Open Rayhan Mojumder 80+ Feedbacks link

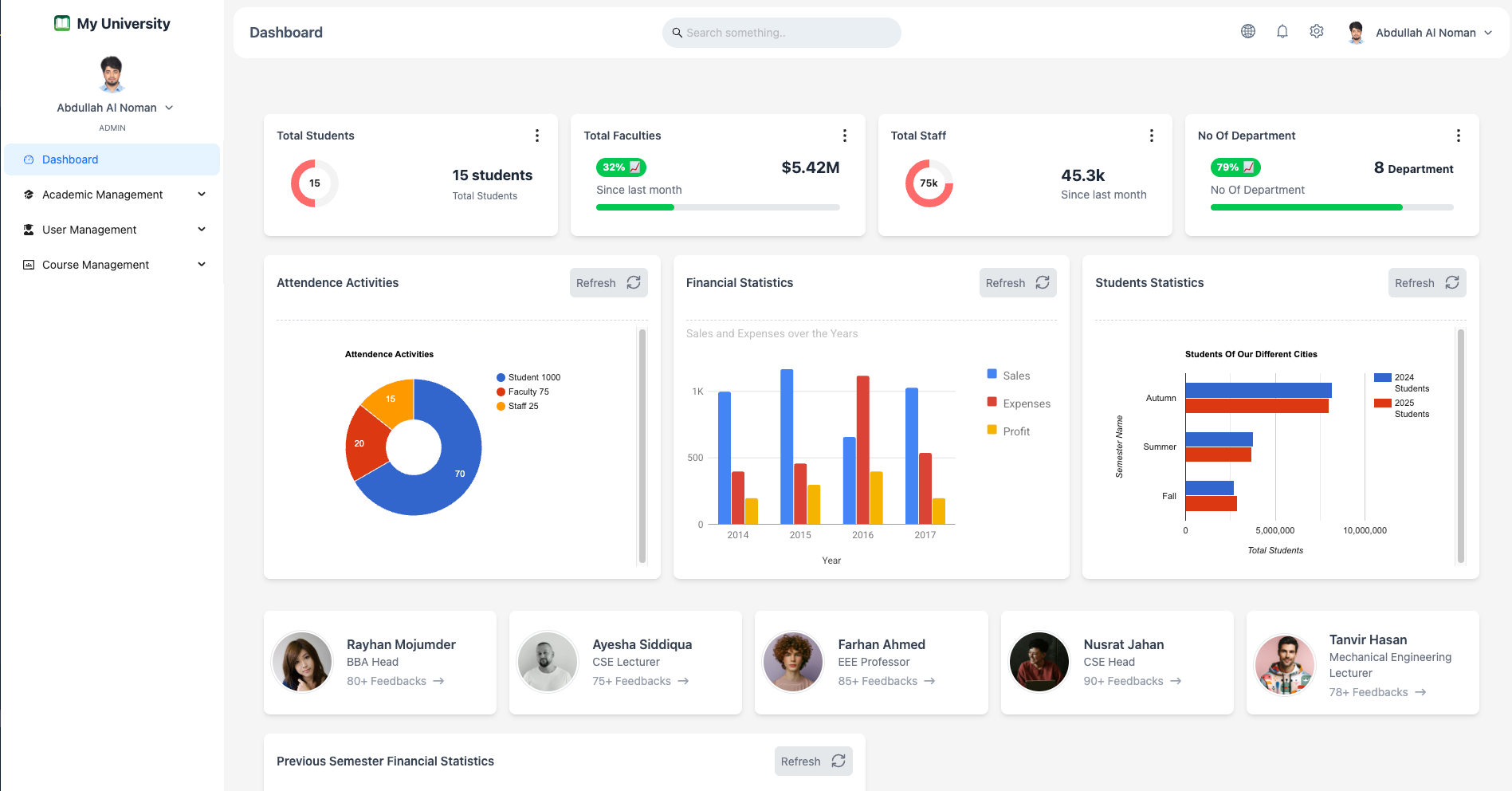click(395, 681)
